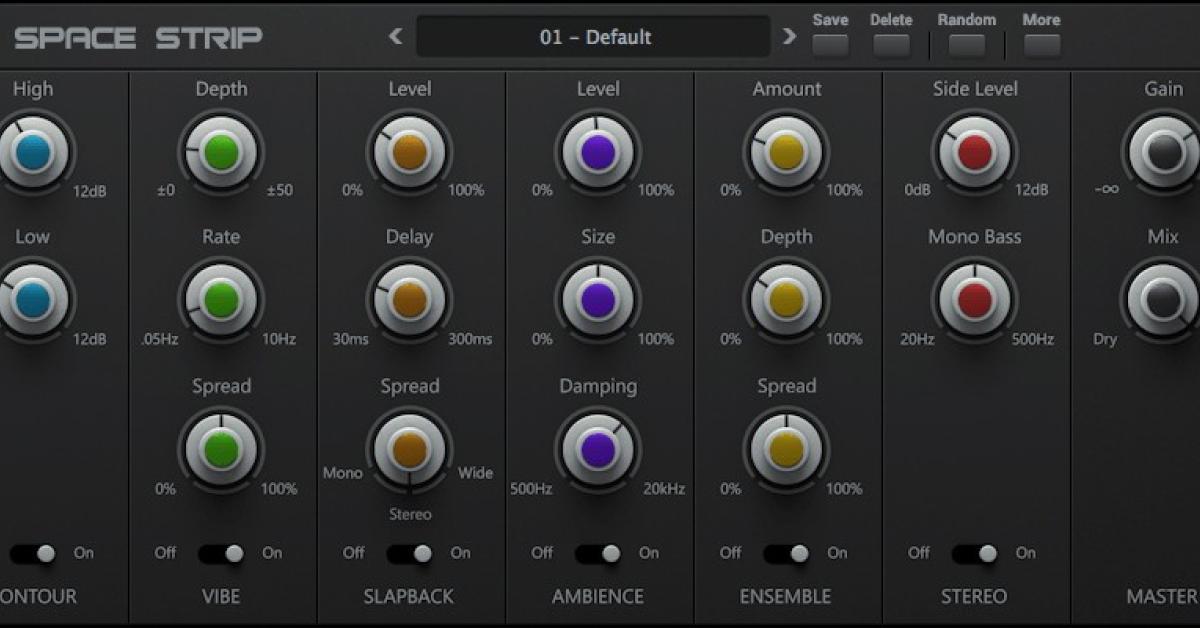Screen dimensions: 1200x628
Task: Click the Vibe Rate knob
Action: (x=221, y=300)
